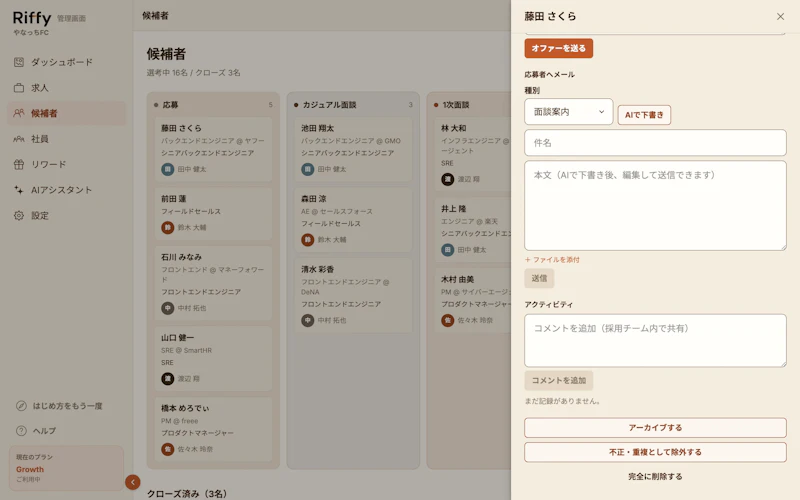800x500 pixels.
Task: Click 渡辺 翔 avatar on 山口 健一 card
Action: (167, 379)
